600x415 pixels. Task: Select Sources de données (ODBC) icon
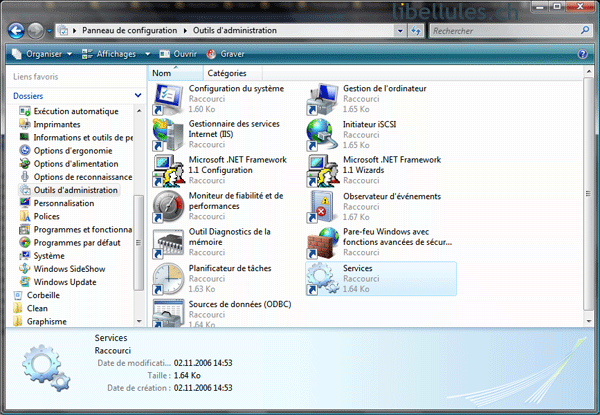[168, 313]
